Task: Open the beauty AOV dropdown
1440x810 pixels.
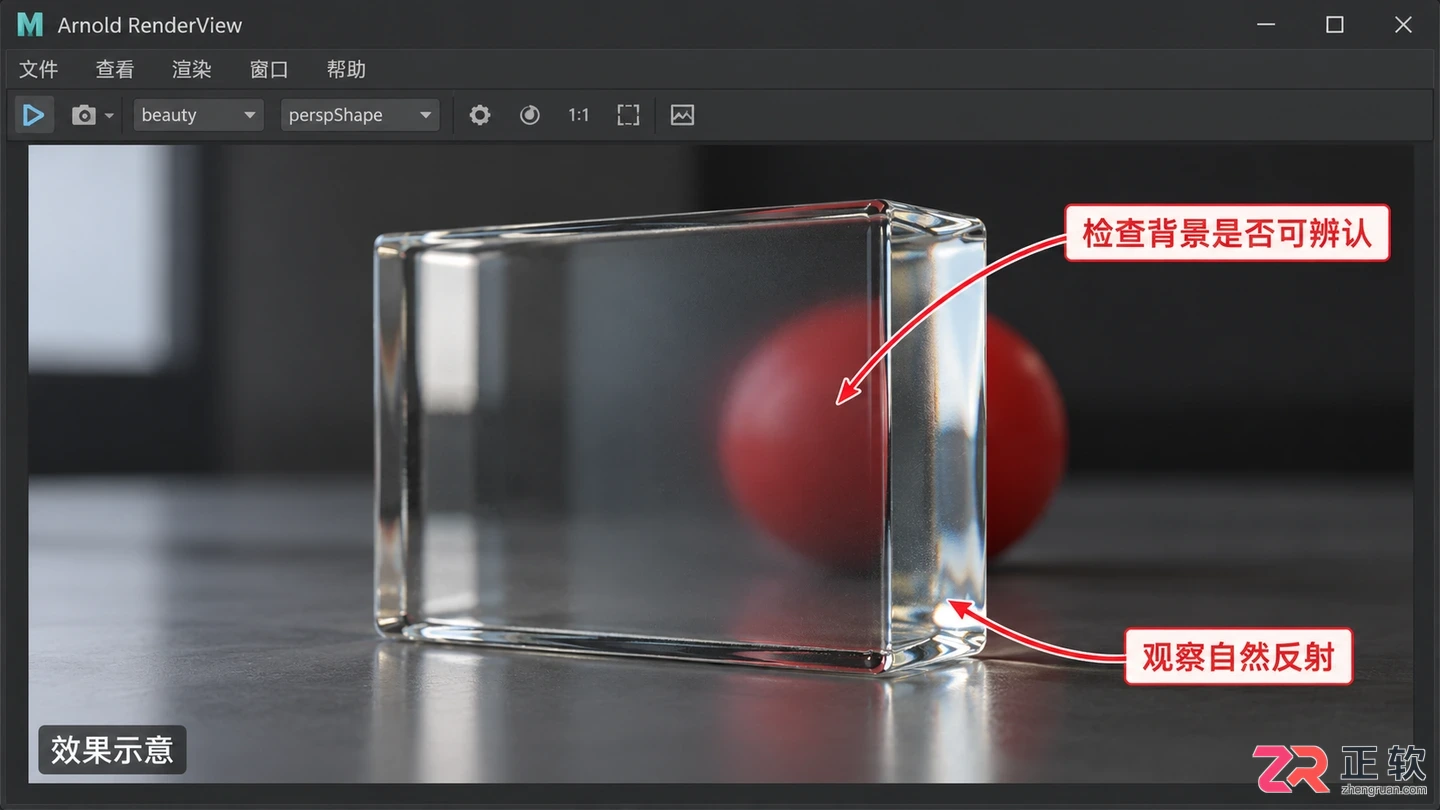Action: (198, 115)
